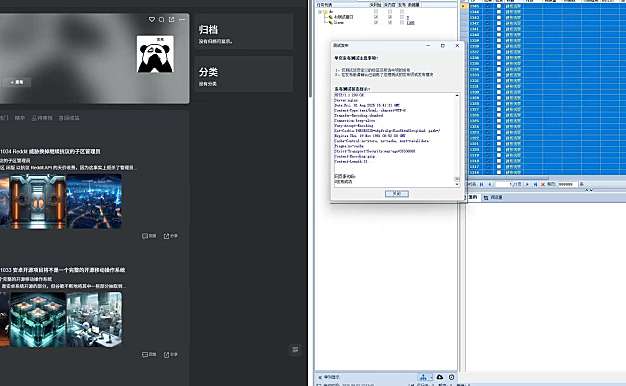Click the down arrow of the dialog text scrollbar
Screen dimensions: 626x386
point(457,184)
